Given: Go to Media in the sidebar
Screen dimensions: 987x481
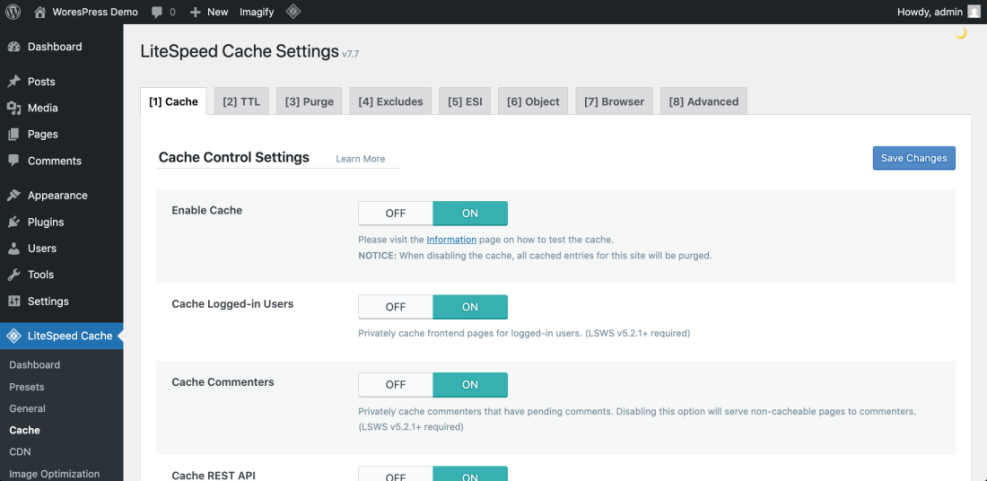Looking at the screenshot, I should 43,108.
